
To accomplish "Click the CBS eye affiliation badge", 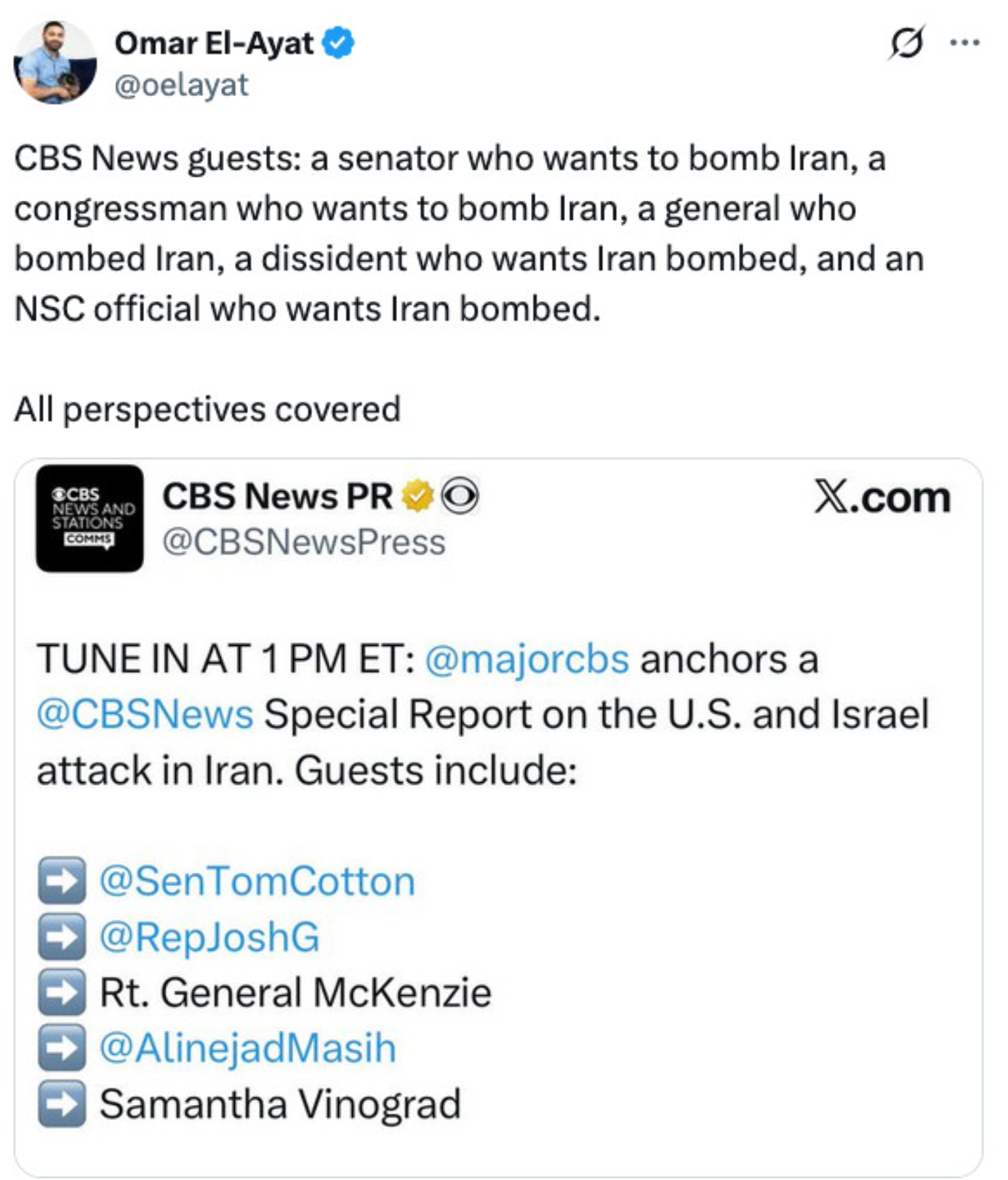I will 460,496.
